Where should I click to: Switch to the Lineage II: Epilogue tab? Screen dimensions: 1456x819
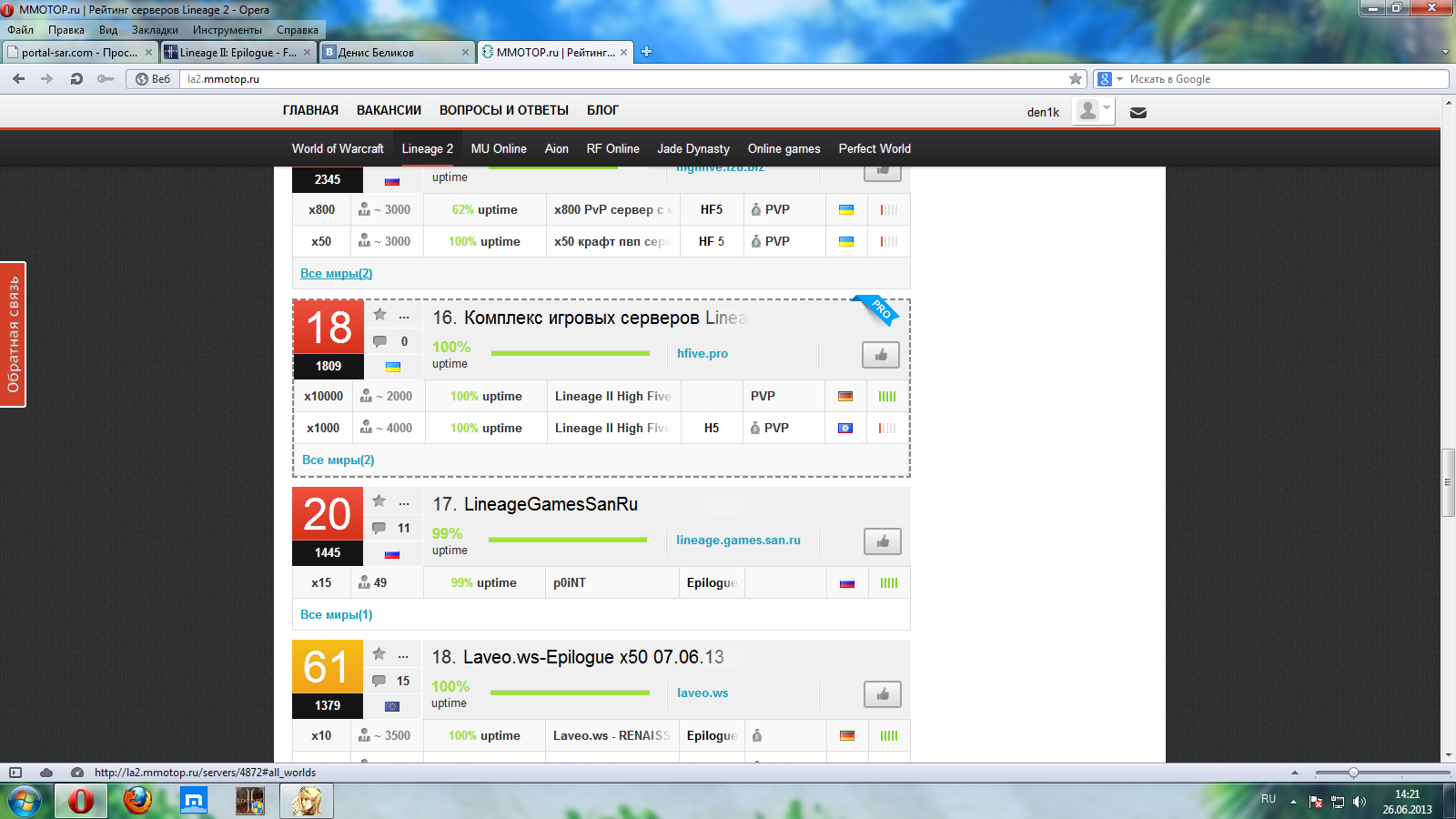pyautogui.click(x=238, y=53)
